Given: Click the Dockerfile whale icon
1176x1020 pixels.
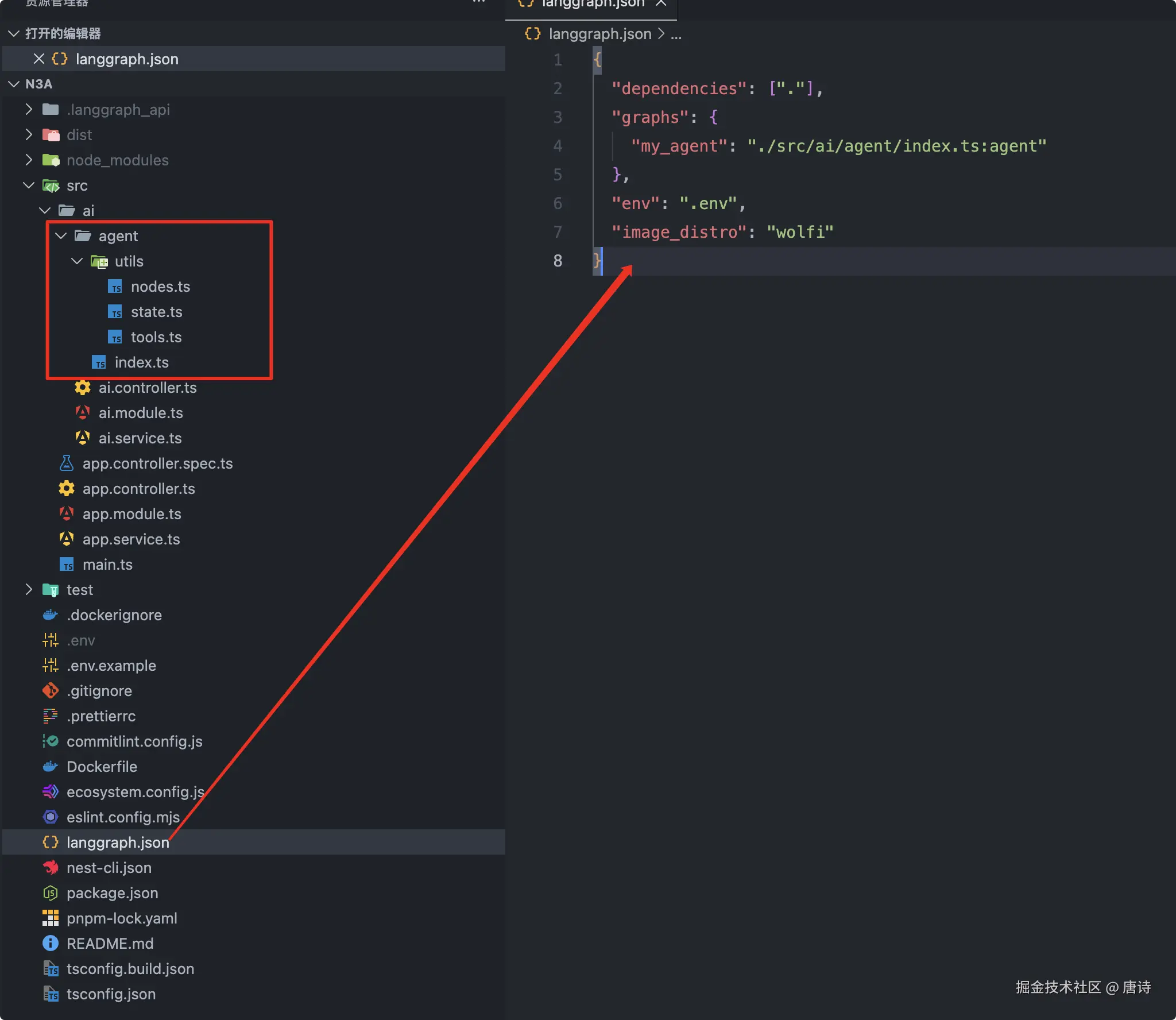Looking at the screenshot, I should point(51,767).
